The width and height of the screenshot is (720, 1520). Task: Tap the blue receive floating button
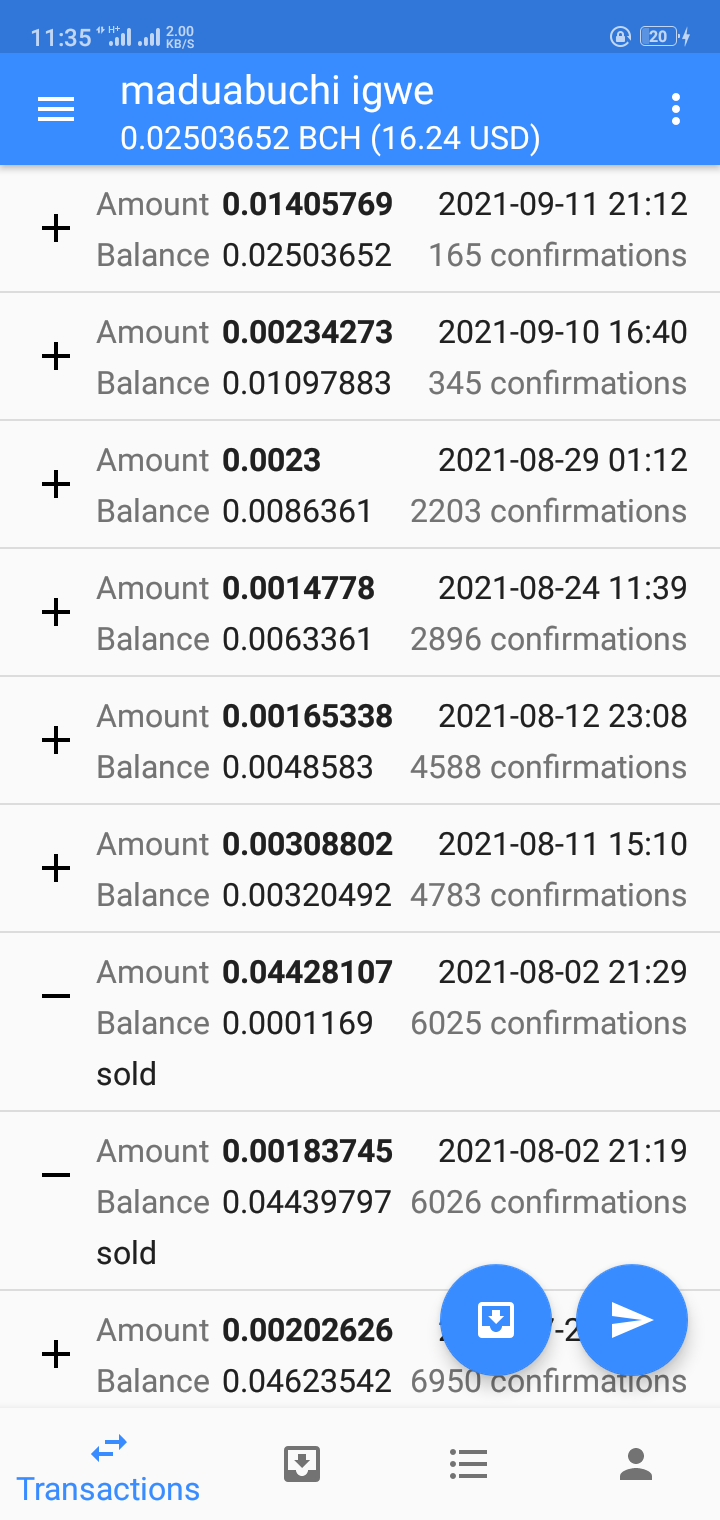[496, 1320]
